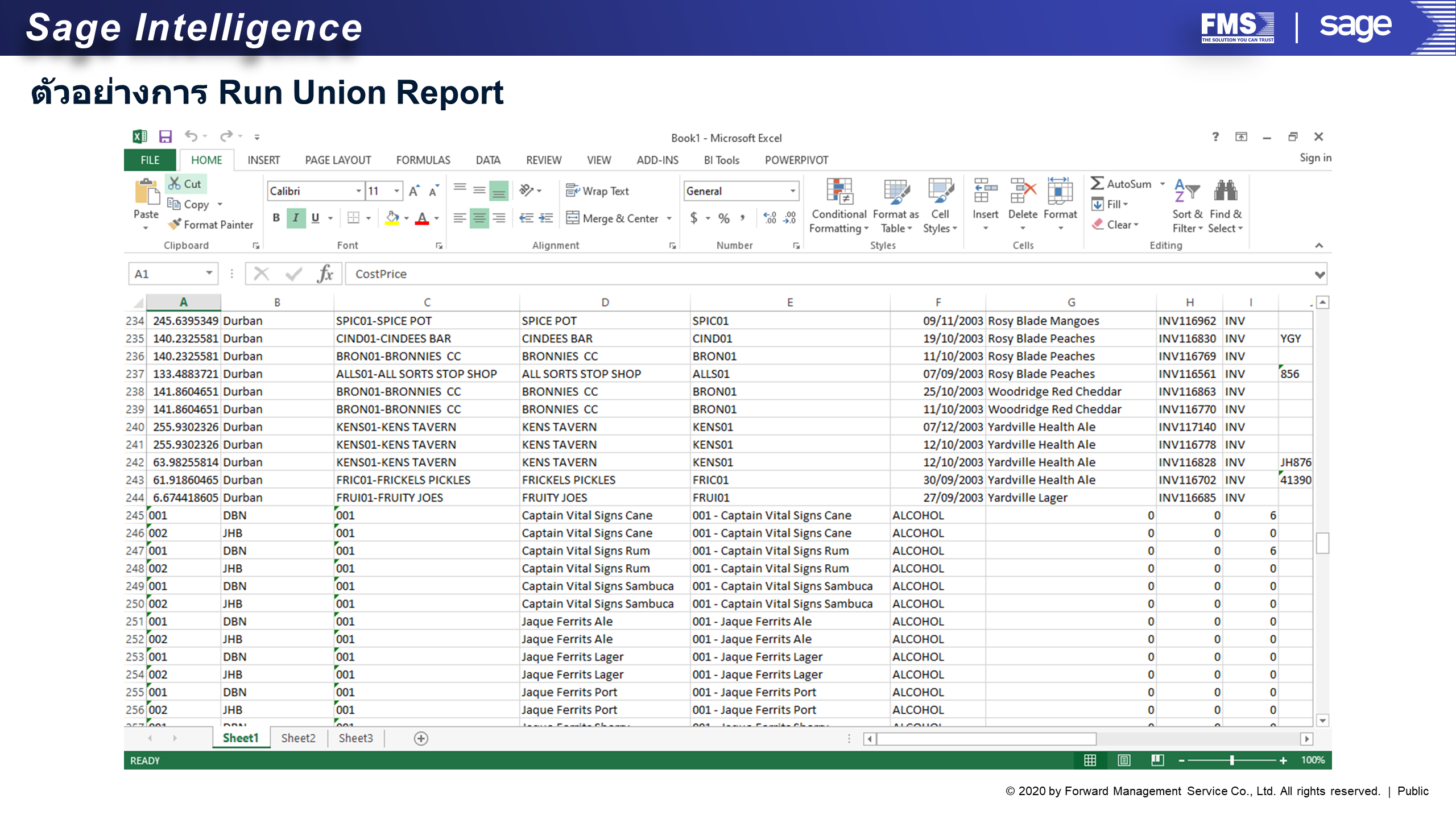Toggle Underline formatting
This screenshot has width=1456, height=819.
tap(315, 218)
